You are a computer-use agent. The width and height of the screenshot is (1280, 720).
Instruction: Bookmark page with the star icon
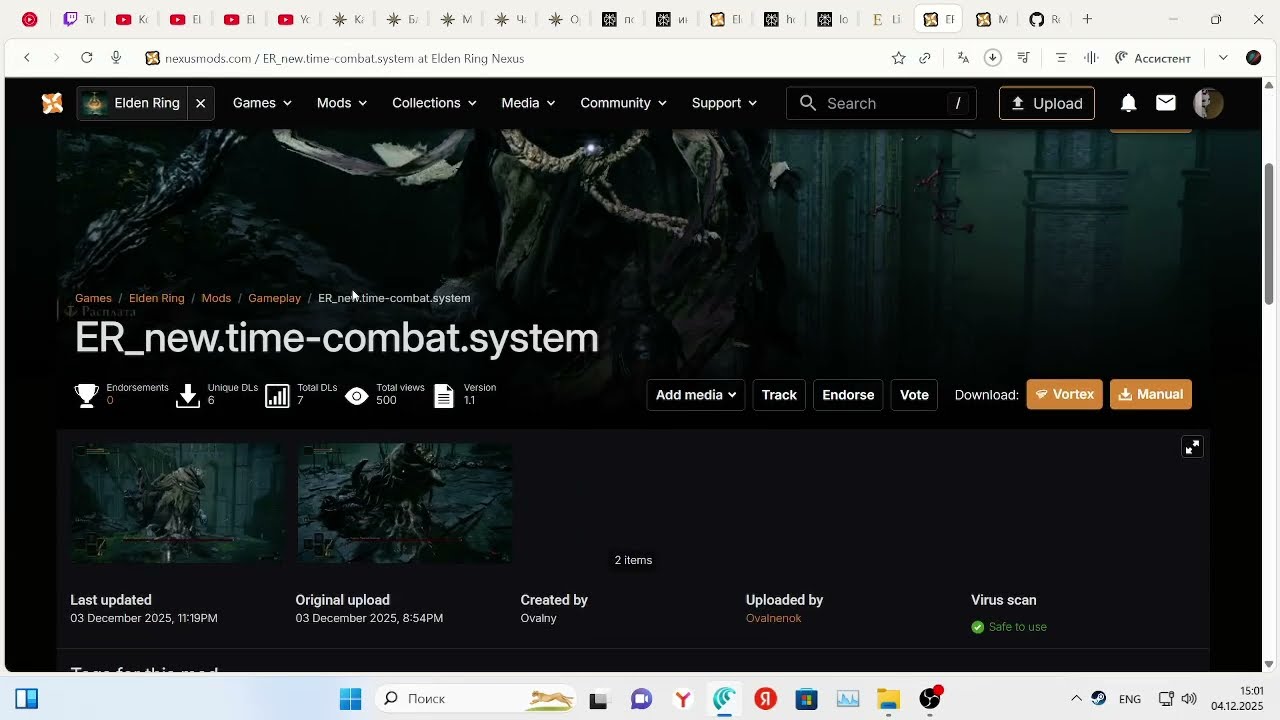(x=898, y=58)
